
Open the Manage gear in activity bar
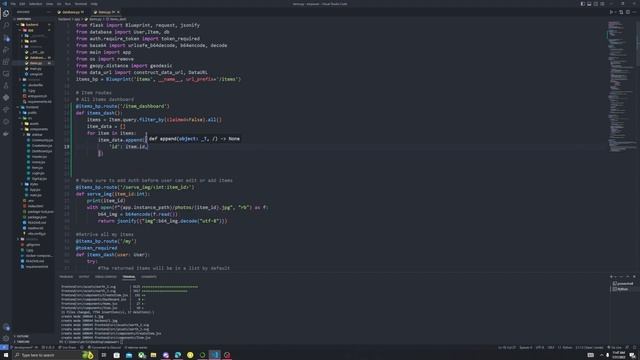6,338
